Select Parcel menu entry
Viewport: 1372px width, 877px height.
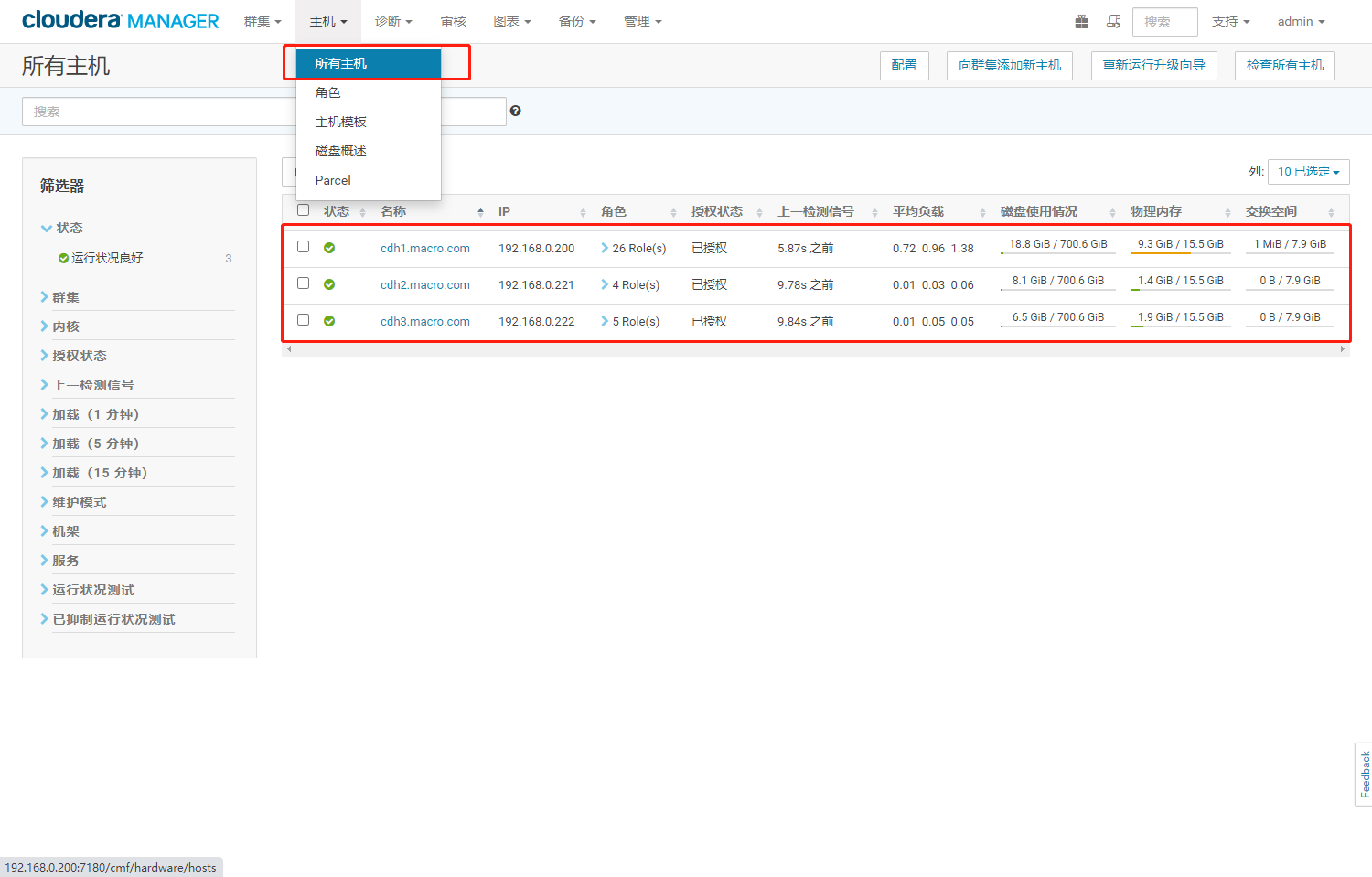tap(369, 180)
